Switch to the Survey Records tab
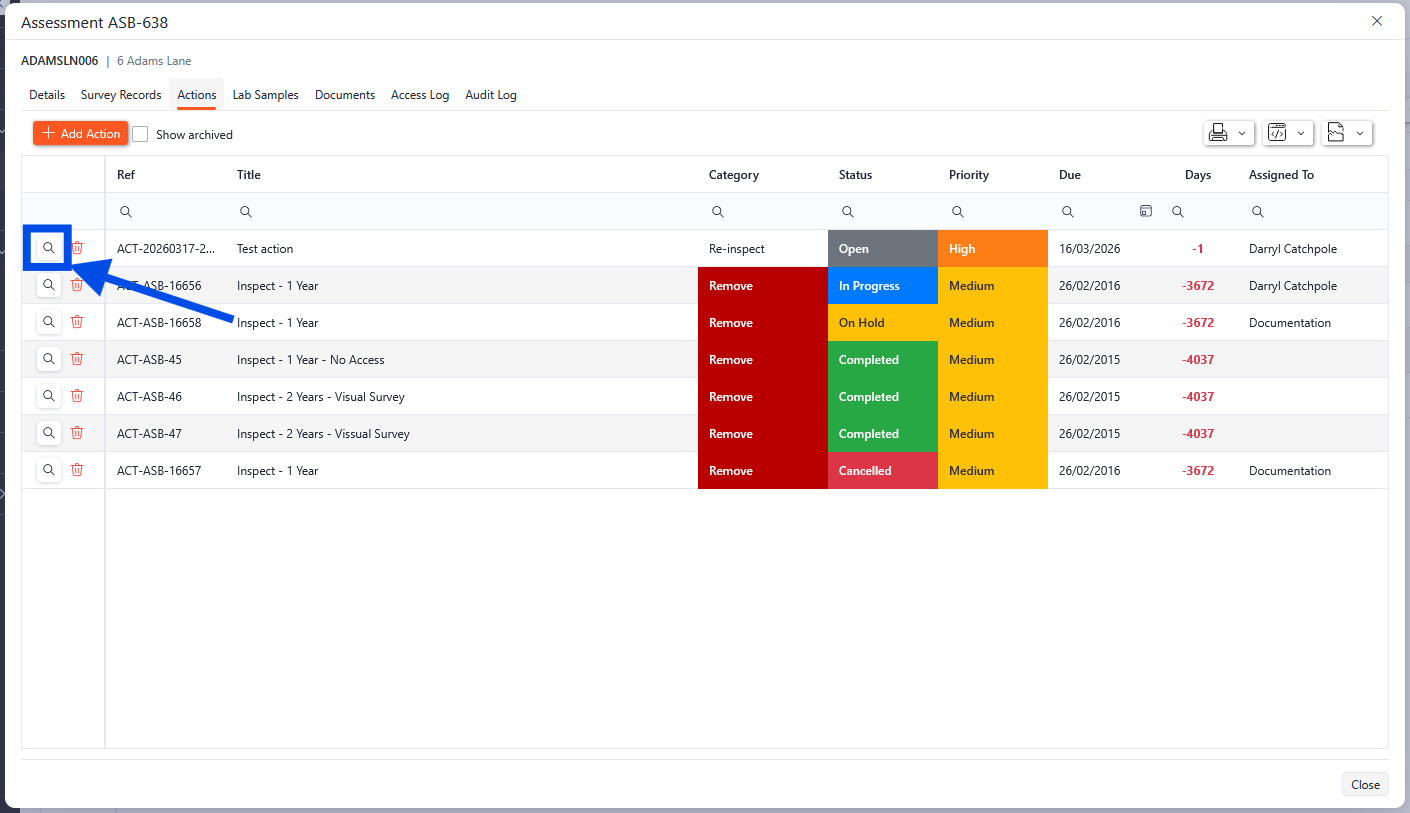 click(121, 95)
